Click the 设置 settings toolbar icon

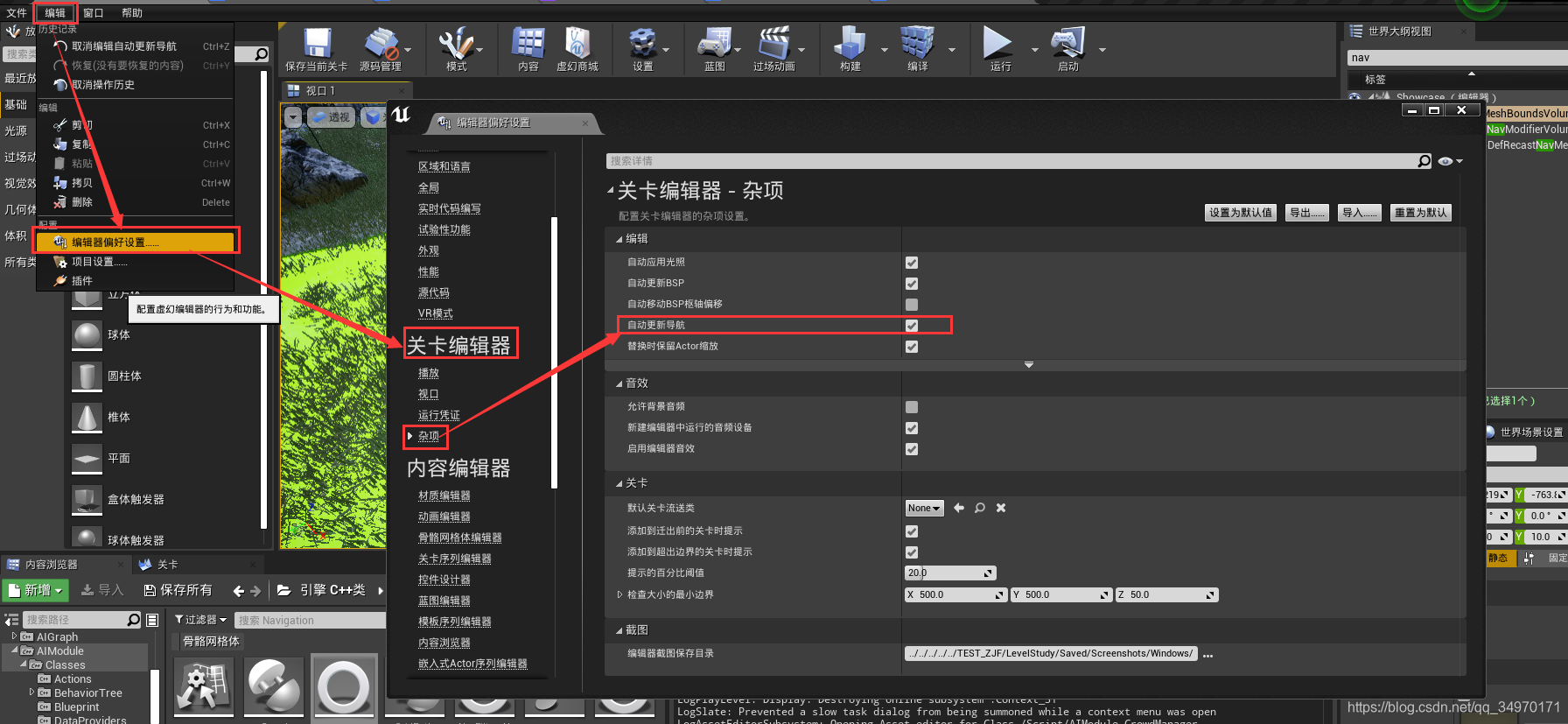coord(643,43)
